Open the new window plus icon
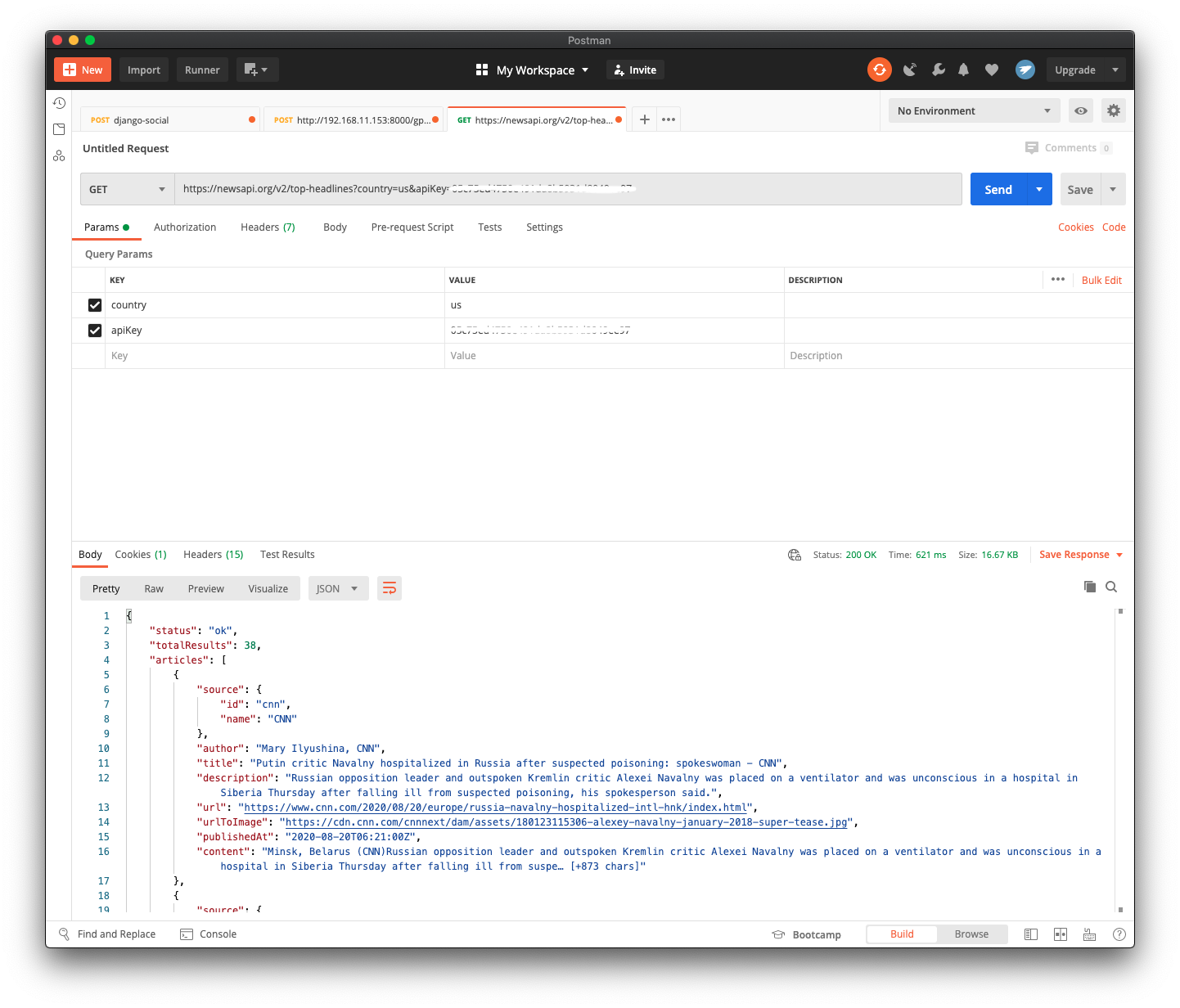The image size is (1180, 1008). click(x=258, y=70)
